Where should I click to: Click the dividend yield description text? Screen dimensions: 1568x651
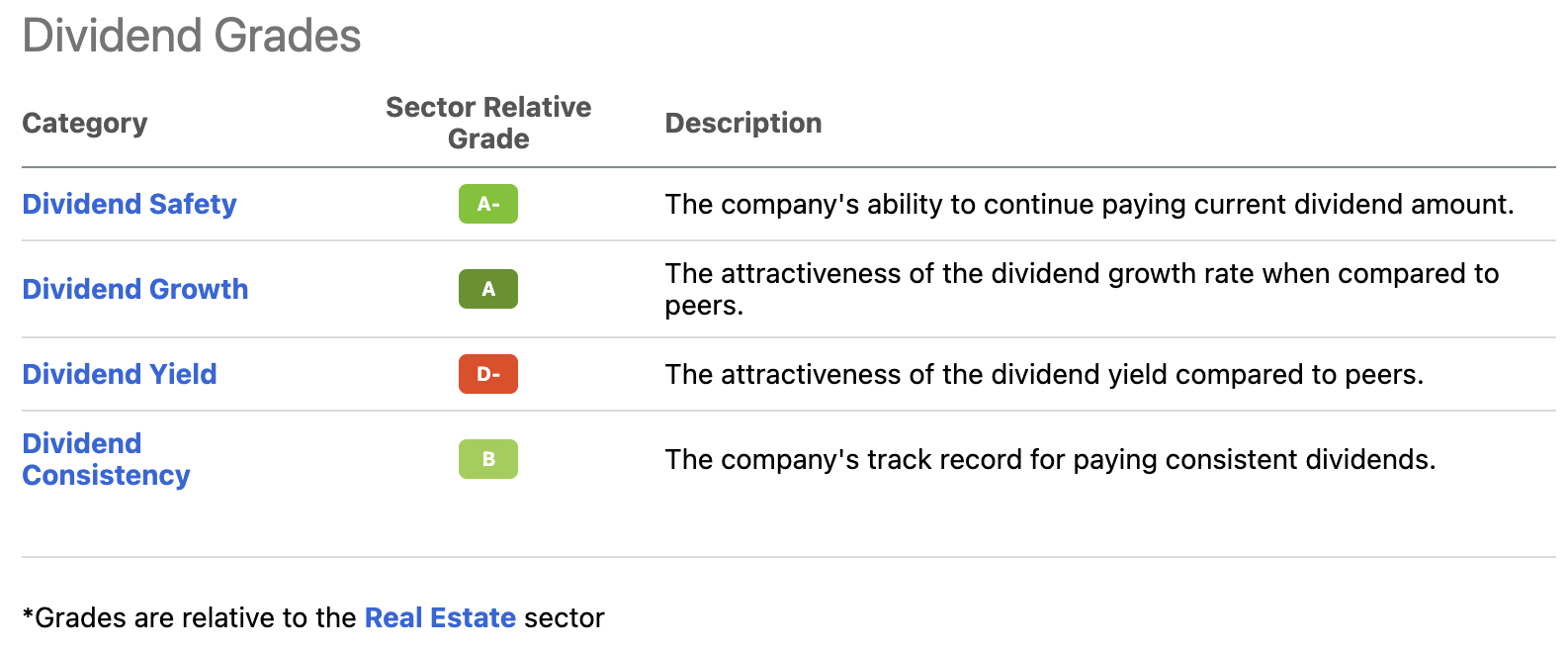1044,374
